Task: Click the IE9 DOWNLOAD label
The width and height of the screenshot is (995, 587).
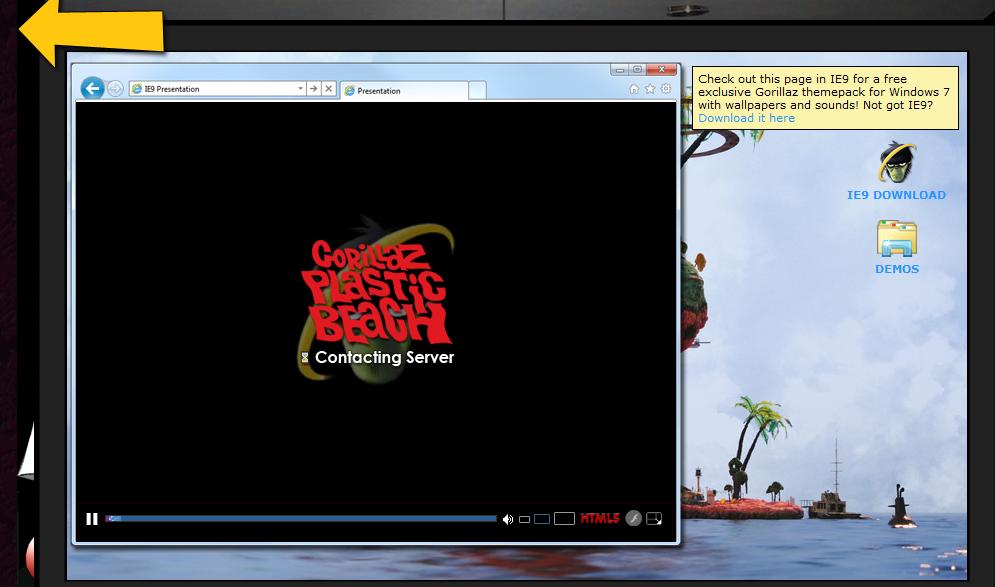Action: tap(897, 195)
